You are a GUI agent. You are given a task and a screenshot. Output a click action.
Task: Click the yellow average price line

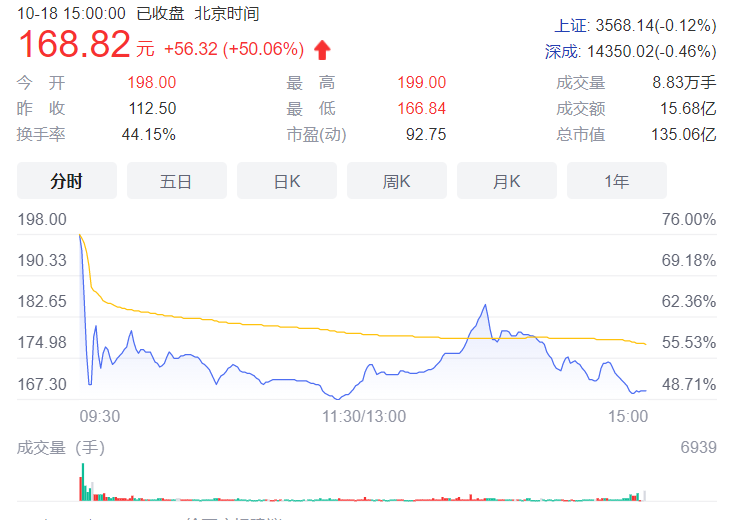(300, 326)
